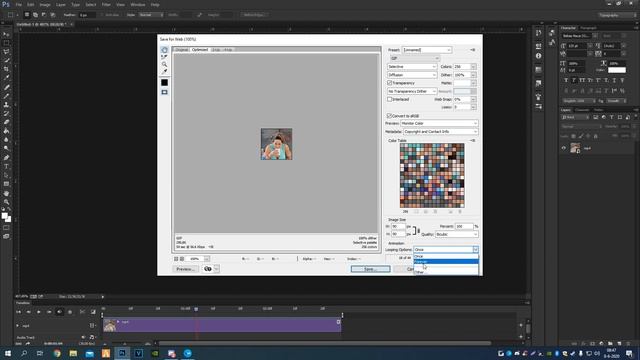Open the Looping Options dropdown arrow
640x360 pixels.
click(x=475, y=249)
